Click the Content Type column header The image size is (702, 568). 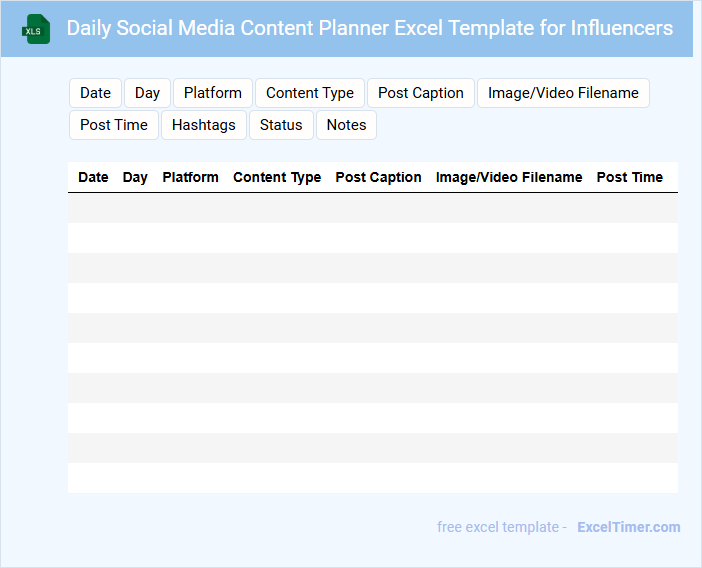click(x=277, y=177)
